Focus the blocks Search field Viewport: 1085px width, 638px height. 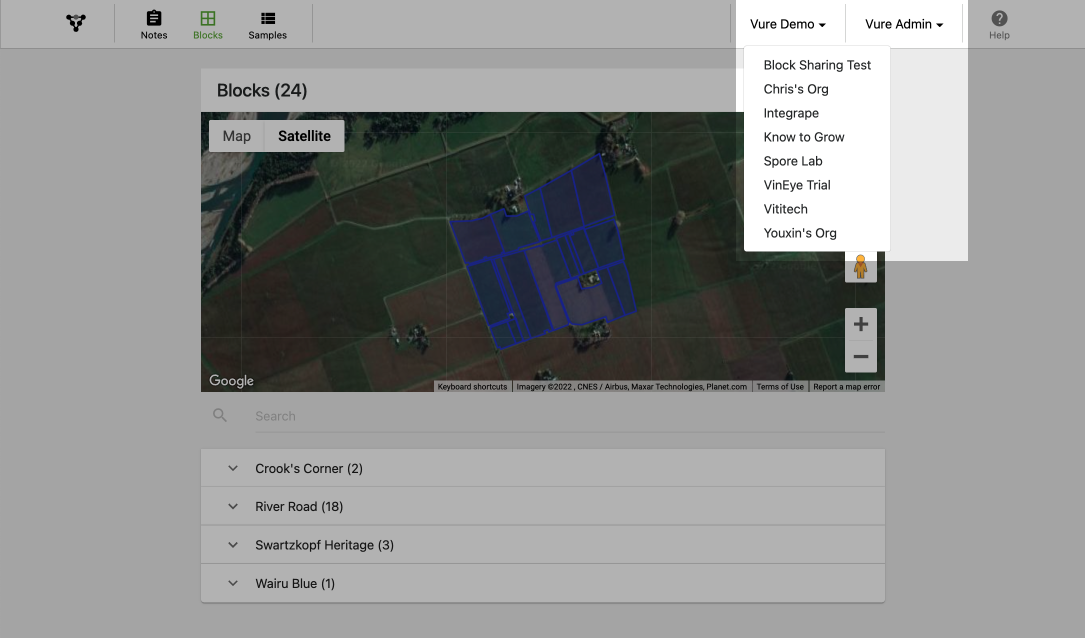(569, 416)
